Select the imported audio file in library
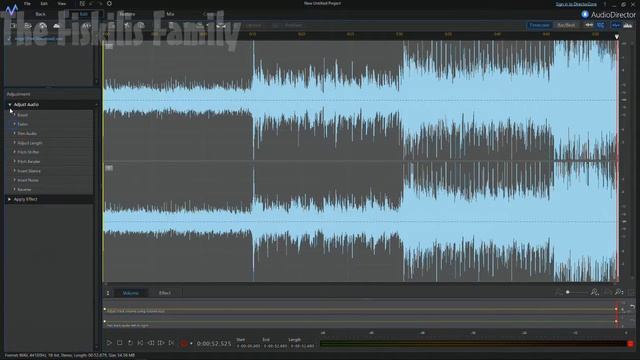 tap(39, 39)
